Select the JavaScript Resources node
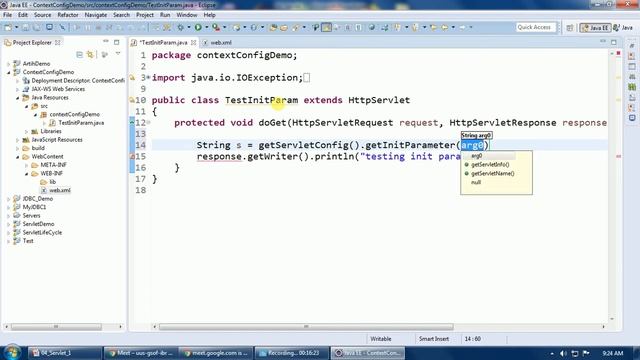This screenshot has width=640, height=360. (x=57, y=140)
